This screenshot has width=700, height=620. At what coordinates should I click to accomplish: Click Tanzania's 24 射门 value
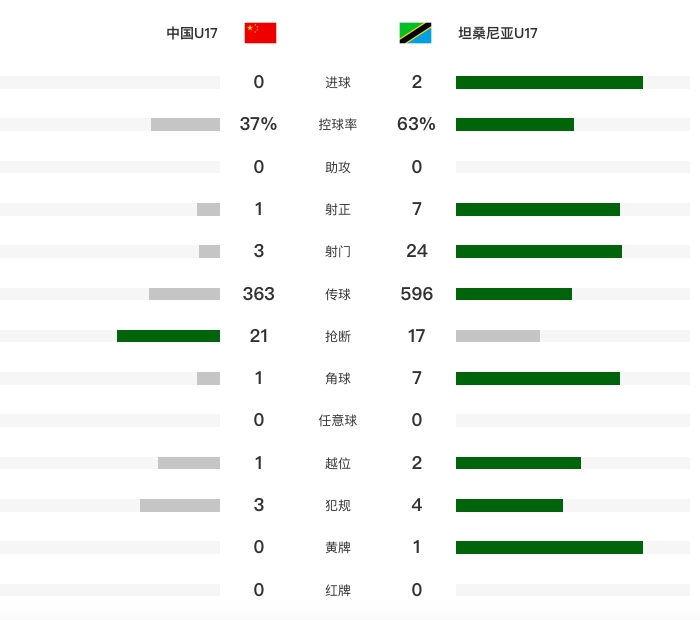click(417, 251)
